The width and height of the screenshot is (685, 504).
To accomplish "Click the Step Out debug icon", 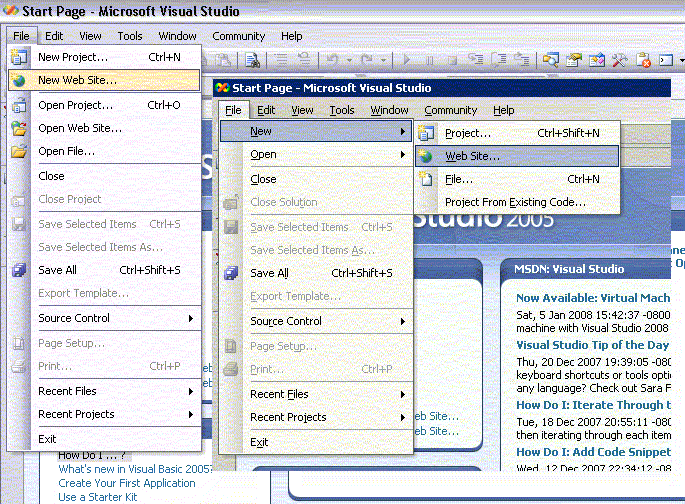I will coord(522,59).
